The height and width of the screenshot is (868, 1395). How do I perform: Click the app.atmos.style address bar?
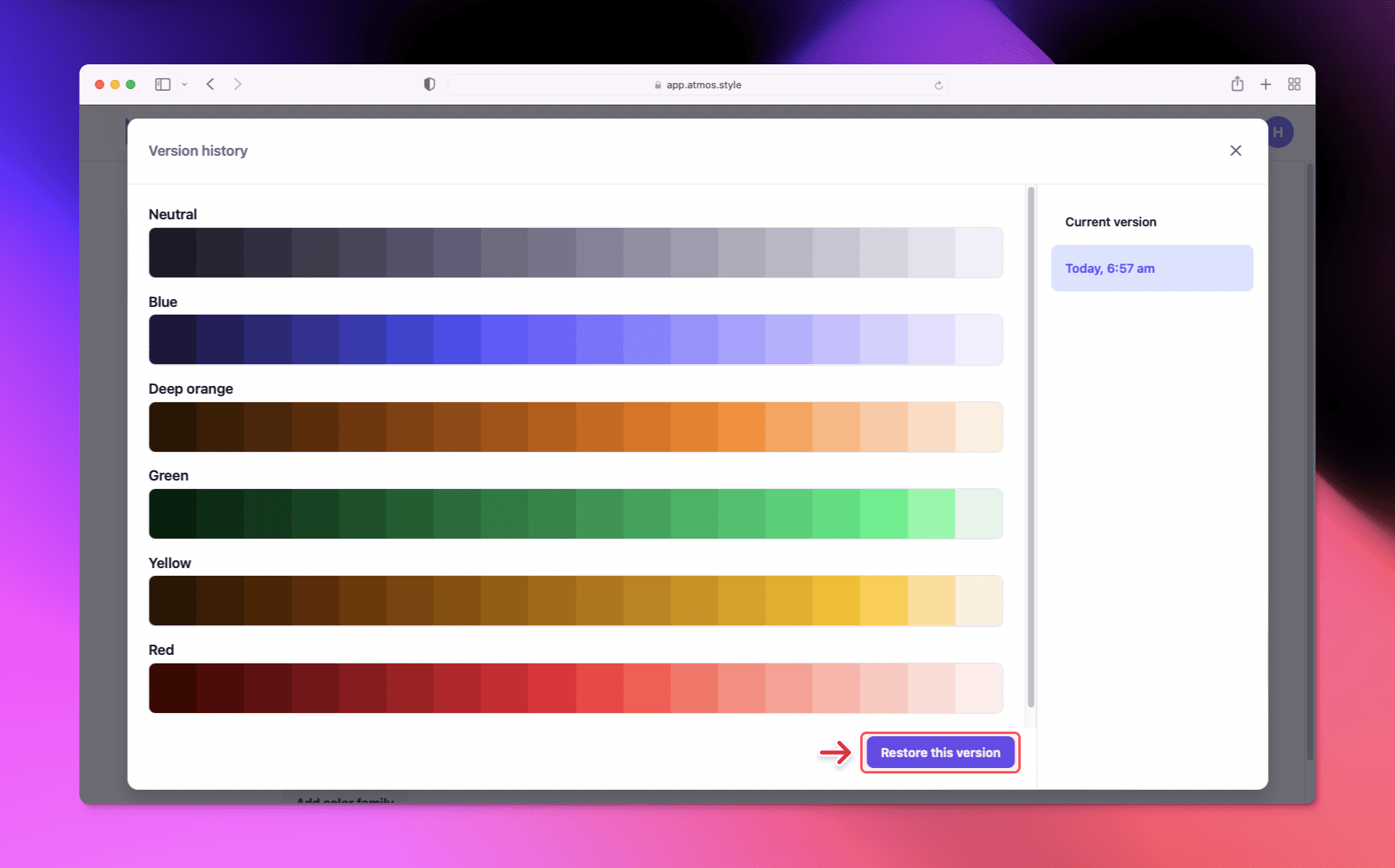point(697,84)
